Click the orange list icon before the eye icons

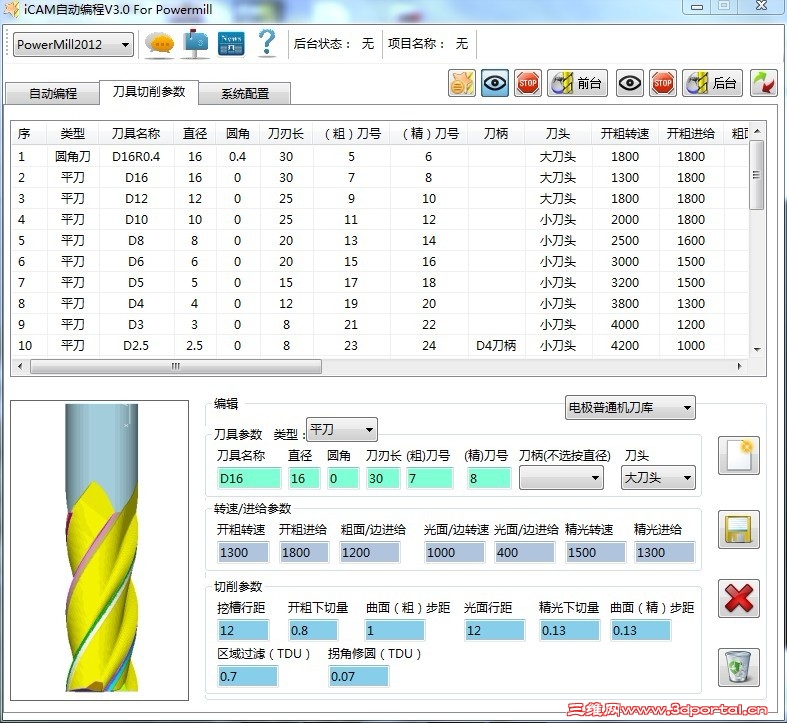(462, 83)
